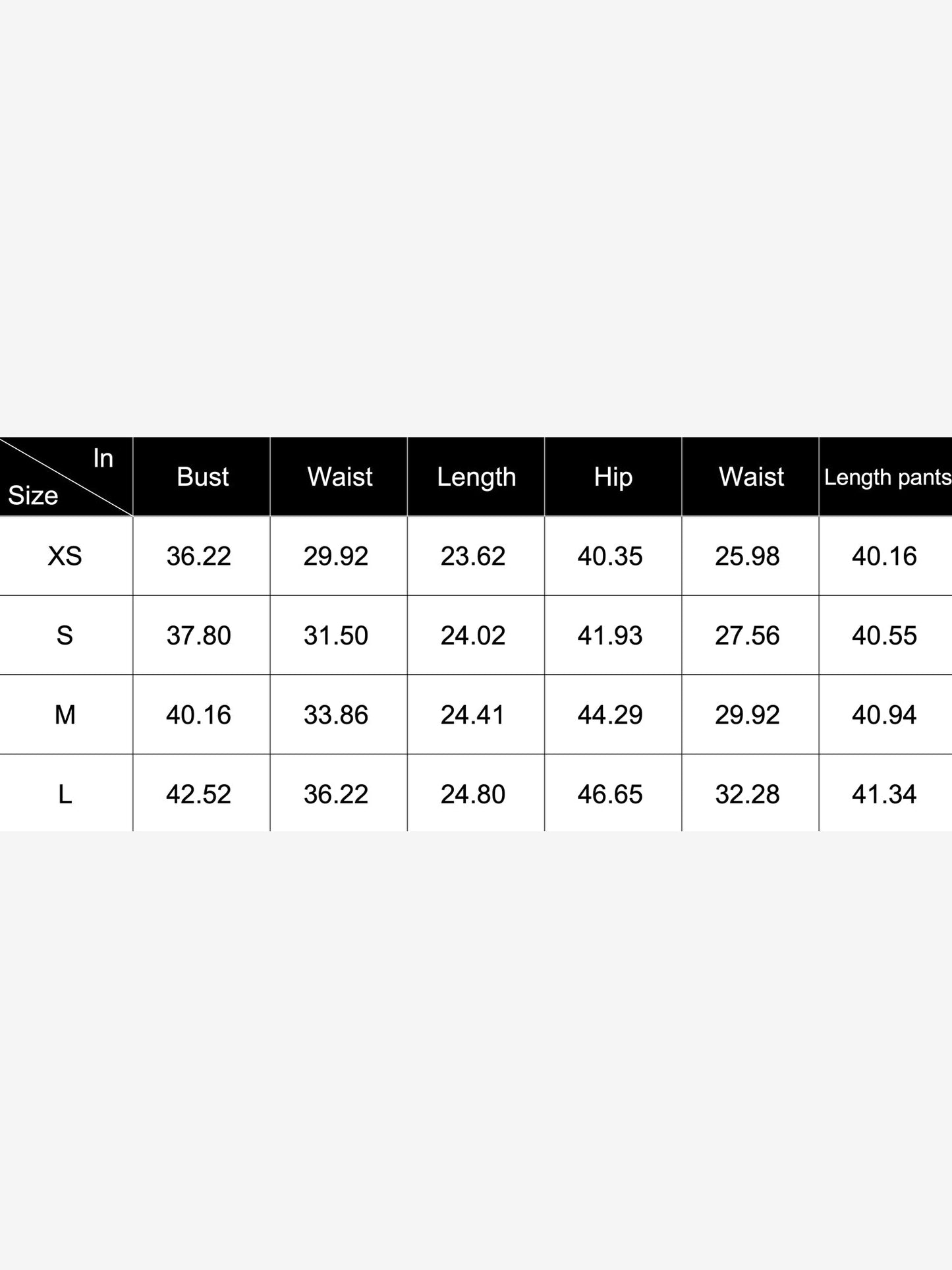The image size is (952, 1270).
Task: Select the L pants length value 41.34
Action: pos(884,794)
